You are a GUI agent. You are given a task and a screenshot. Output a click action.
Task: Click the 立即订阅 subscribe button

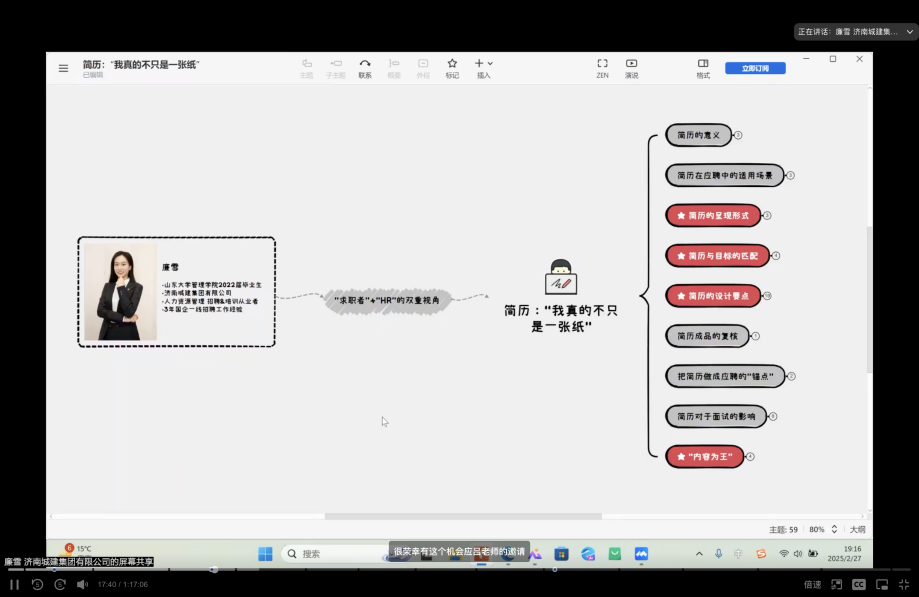pyautogui.click(x=755, y=68)
